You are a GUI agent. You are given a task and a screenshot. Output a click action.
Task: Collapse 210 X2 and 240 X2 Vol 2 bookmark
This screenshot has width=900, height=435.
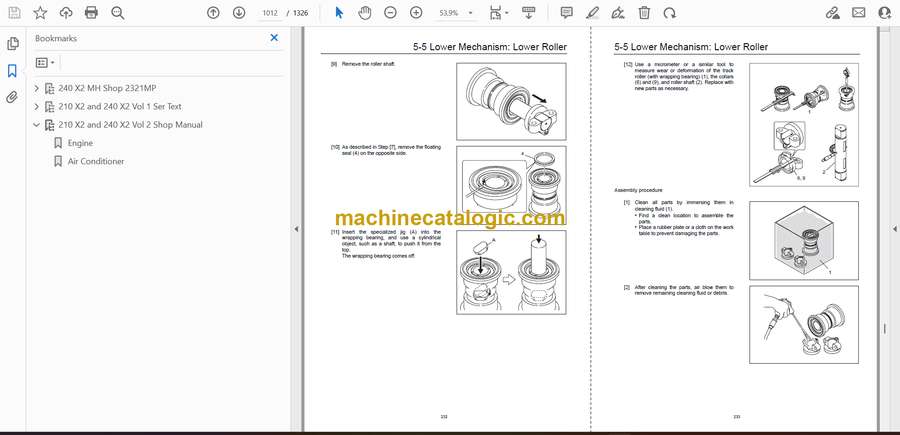click(37, 125)
